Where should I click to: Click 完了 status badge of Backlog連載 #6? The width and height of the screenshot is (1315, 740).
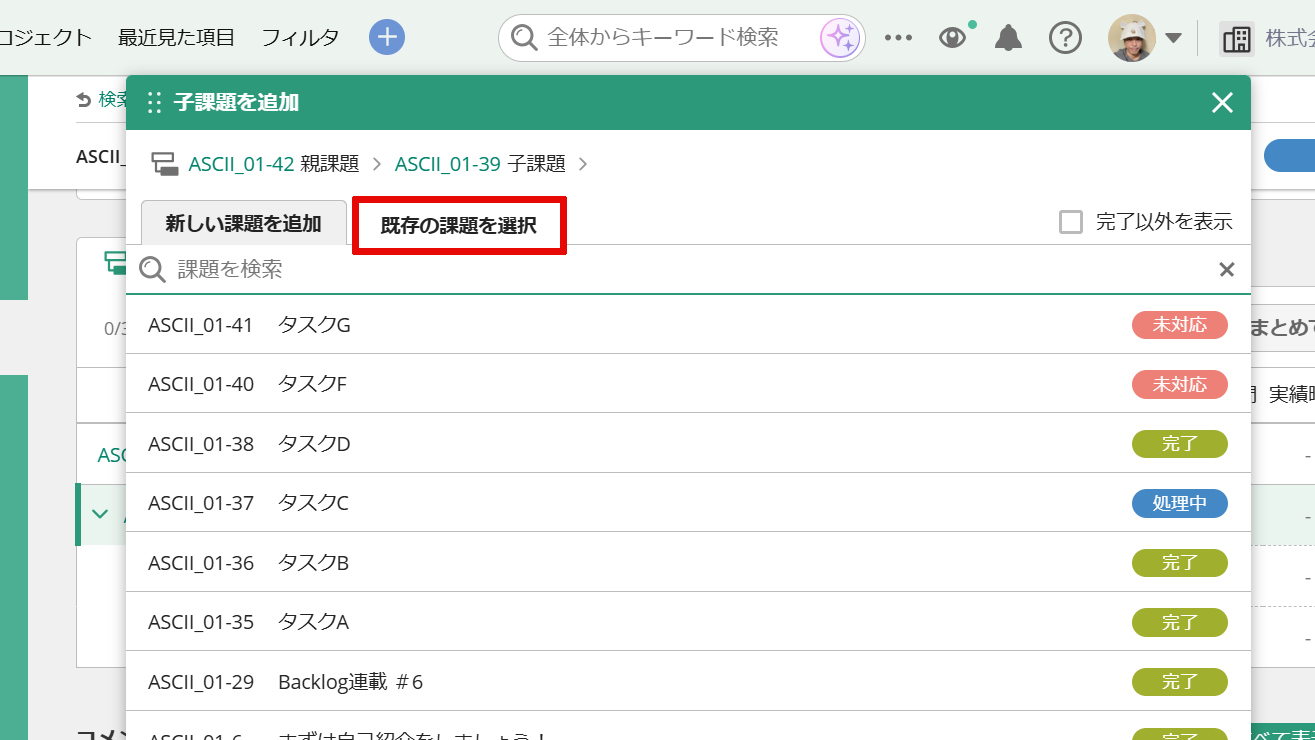(x=1180, y=682)
